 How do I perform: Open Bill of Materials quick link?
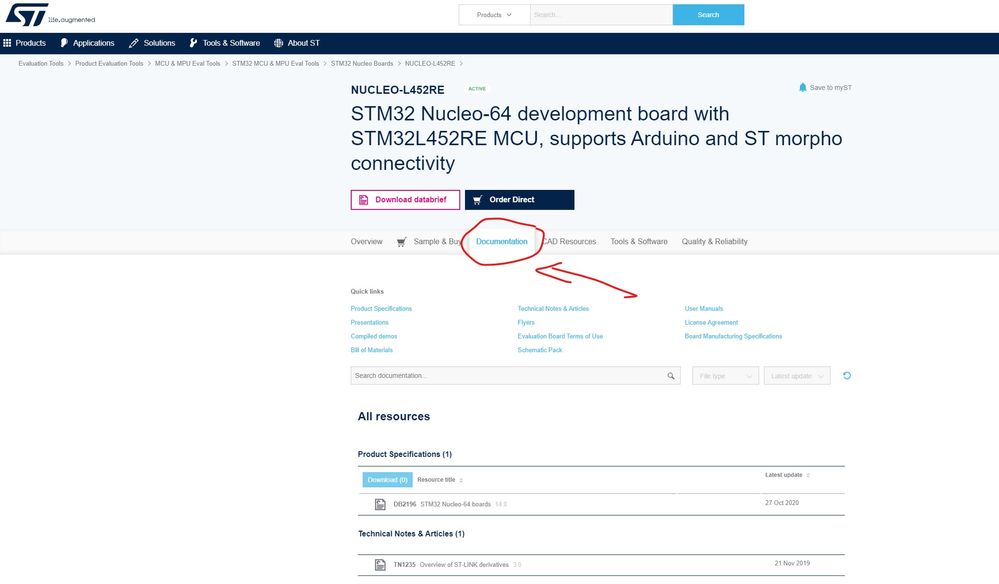tap(371, 350)
